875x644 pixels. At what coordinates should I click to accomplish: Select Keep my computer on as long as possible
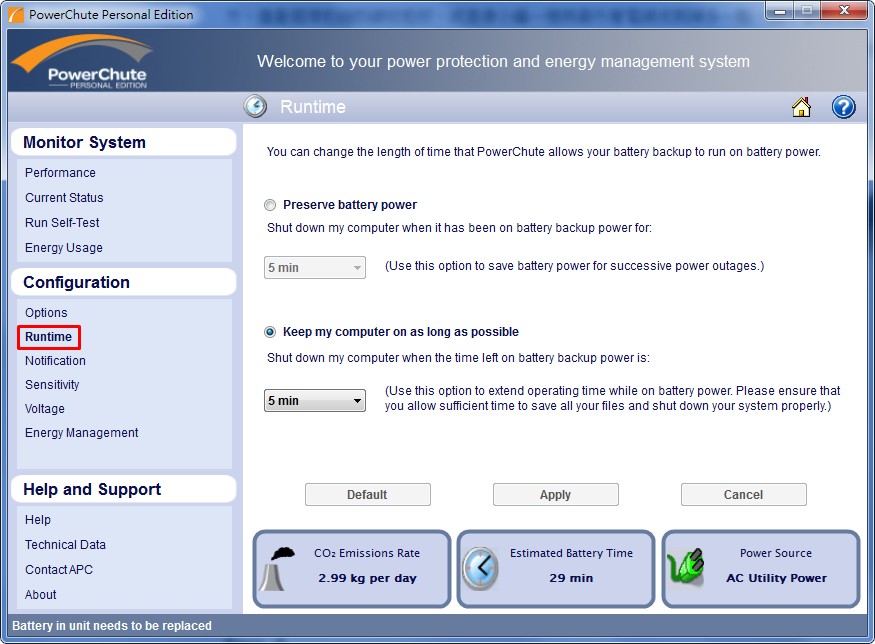(270, 332)
